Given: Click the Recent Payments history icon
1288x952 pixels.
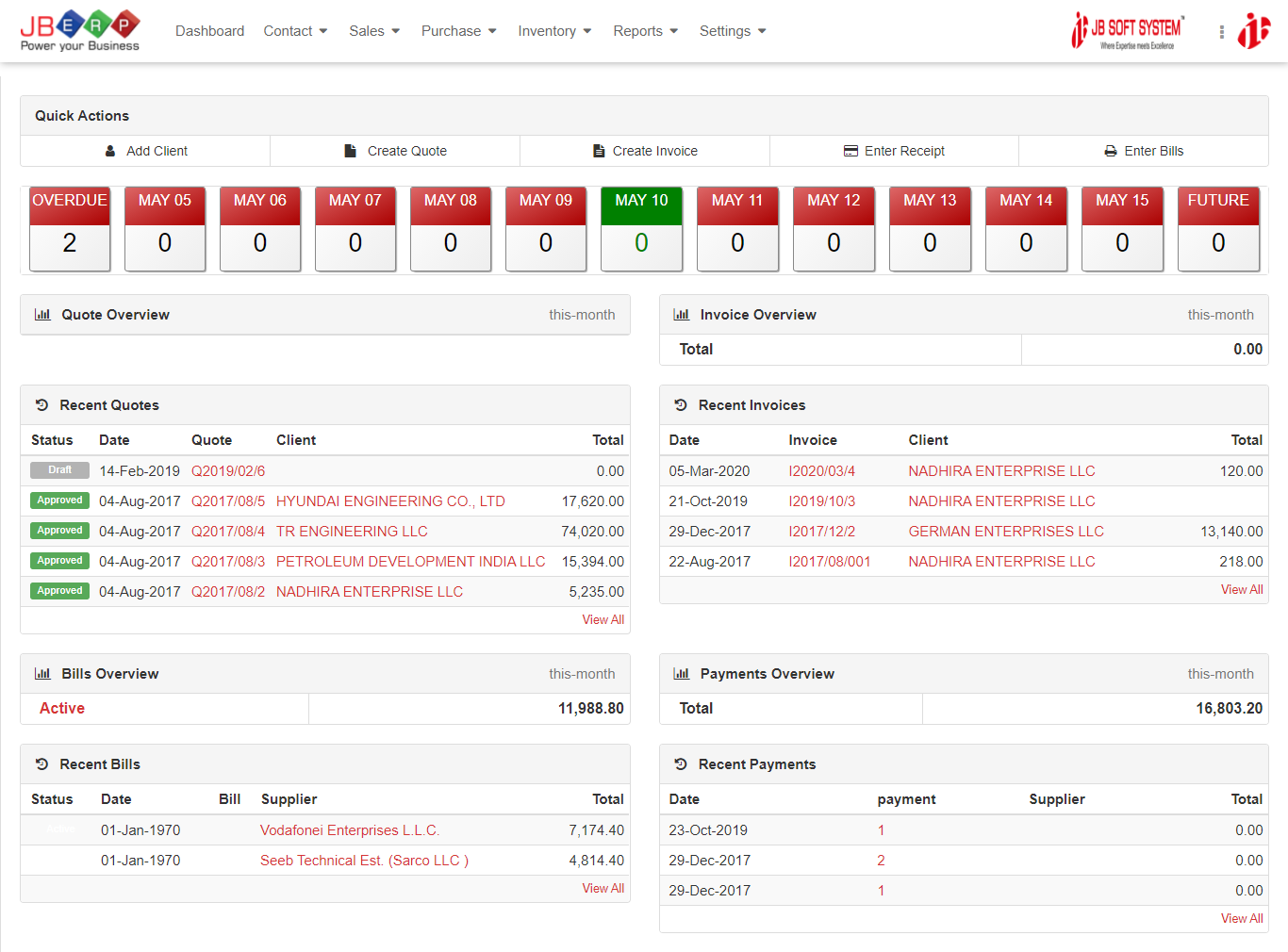Looking at the screenshot, I should click(681, 764).
